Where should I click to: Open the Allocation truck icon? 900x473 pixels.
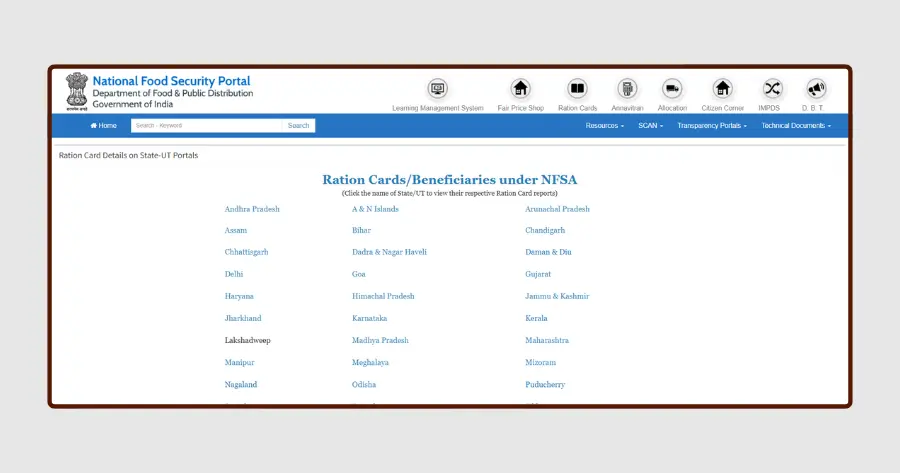(672, 89)
